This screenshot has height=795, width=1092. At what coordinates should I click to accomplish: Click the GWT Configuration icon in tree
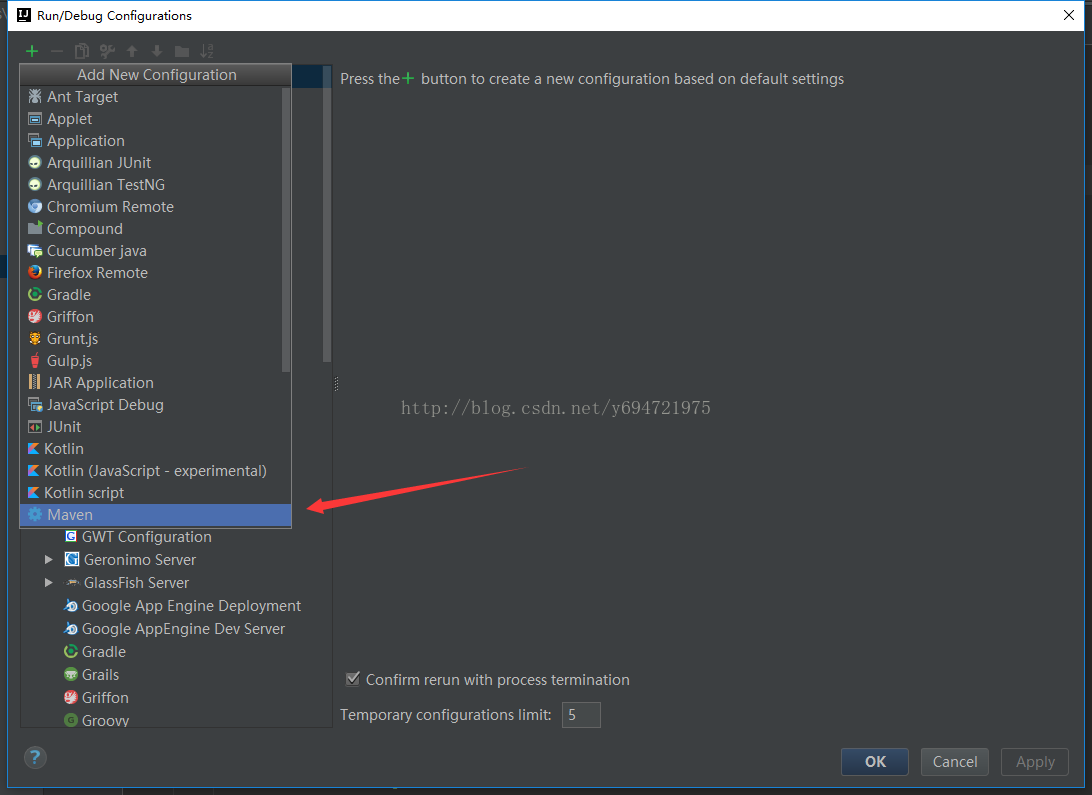tap(71, 536)
